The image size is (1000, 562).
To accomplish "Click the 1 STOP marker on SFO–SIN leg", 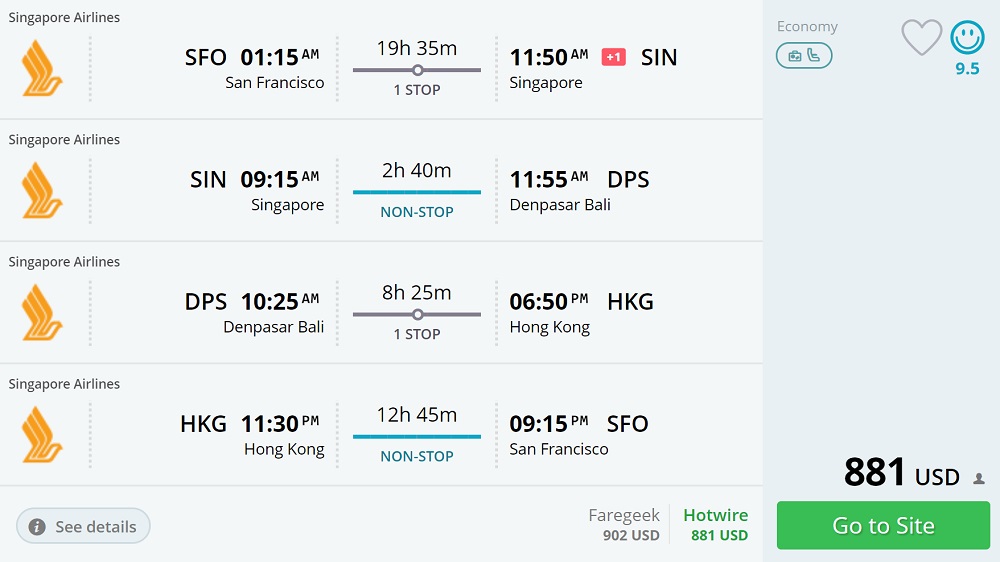I will pyautogui.click(x=417, y=70).
